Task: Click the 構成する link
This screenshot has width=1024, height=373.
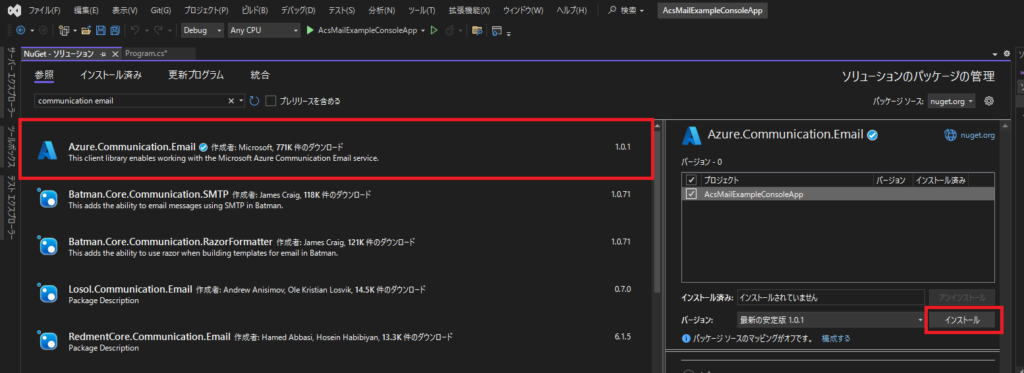Action: click(x=836, y=338)
